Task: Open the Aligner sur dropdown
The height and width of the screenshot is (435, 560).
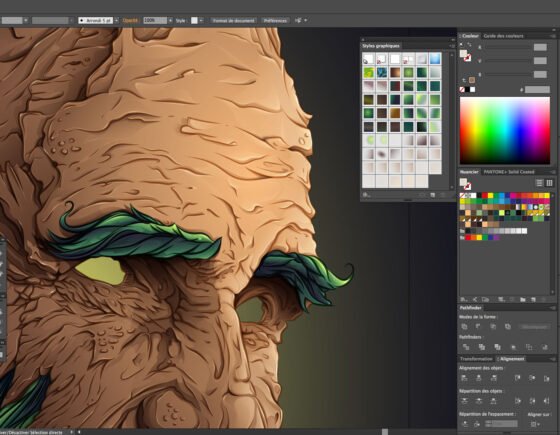Action: point(535,424)
